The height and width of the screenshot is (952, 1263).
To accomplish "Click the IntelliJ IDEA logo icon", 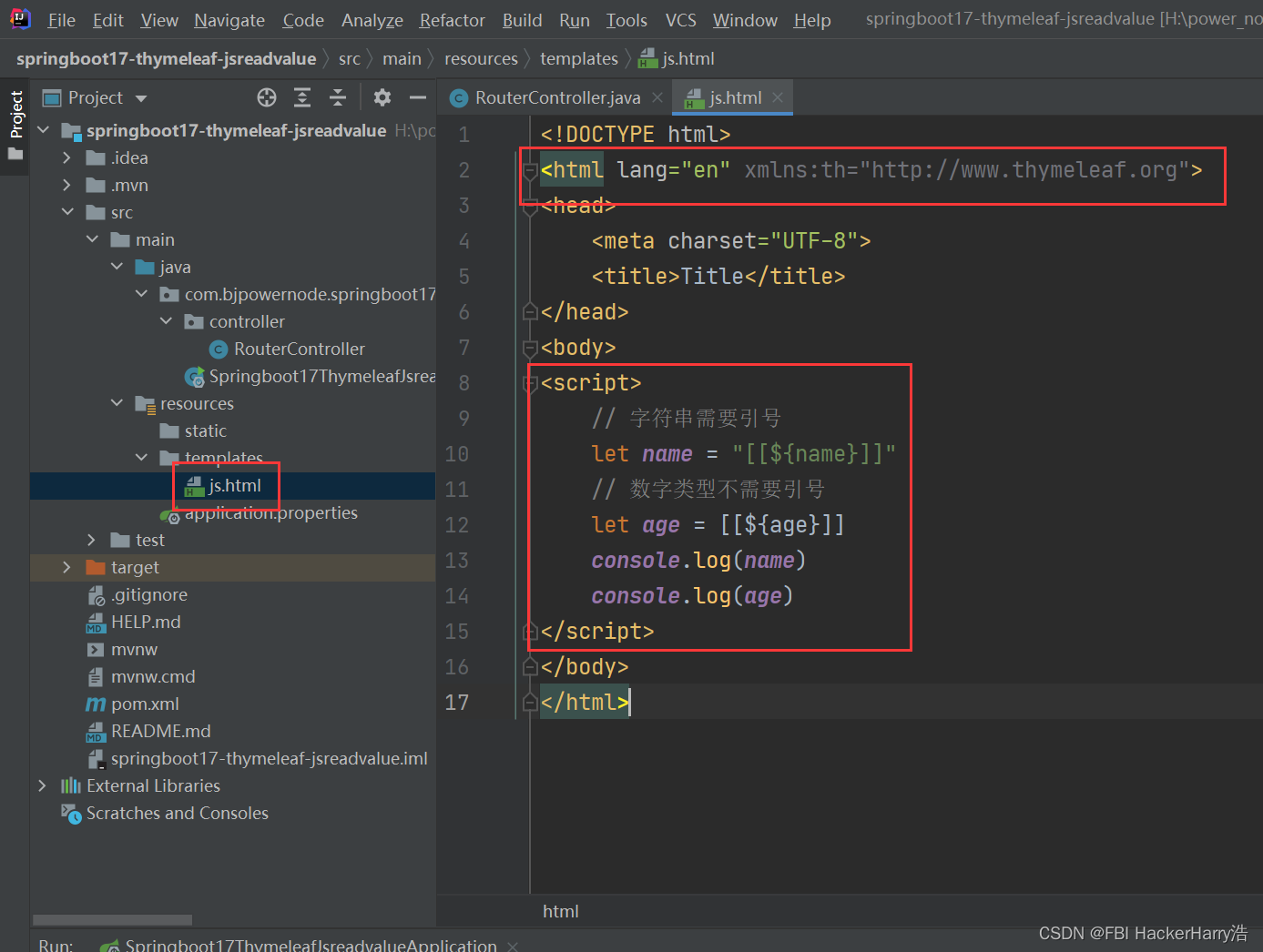I will (20, 18).
